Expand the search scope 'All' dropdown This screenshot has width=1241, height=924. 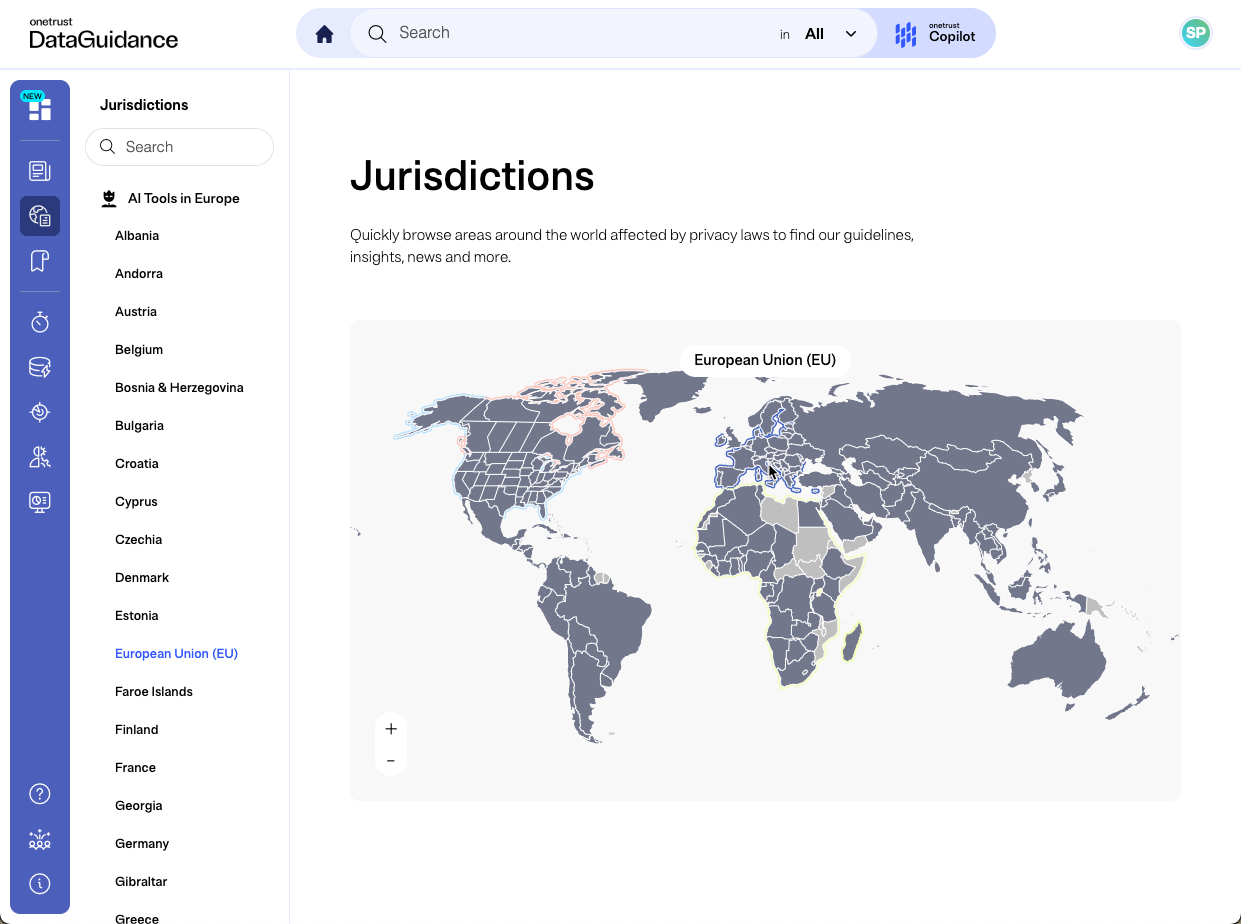[x=830, y=34]
